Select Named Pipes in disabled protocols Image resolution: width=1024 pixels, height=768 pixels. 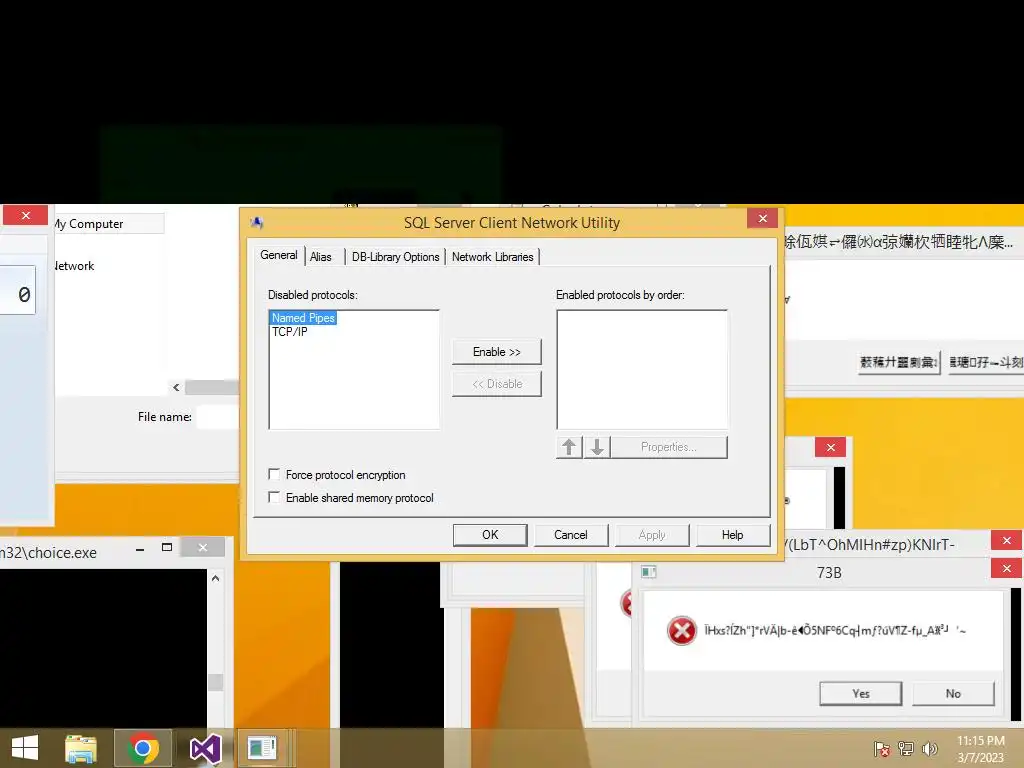tap(304, 318)
